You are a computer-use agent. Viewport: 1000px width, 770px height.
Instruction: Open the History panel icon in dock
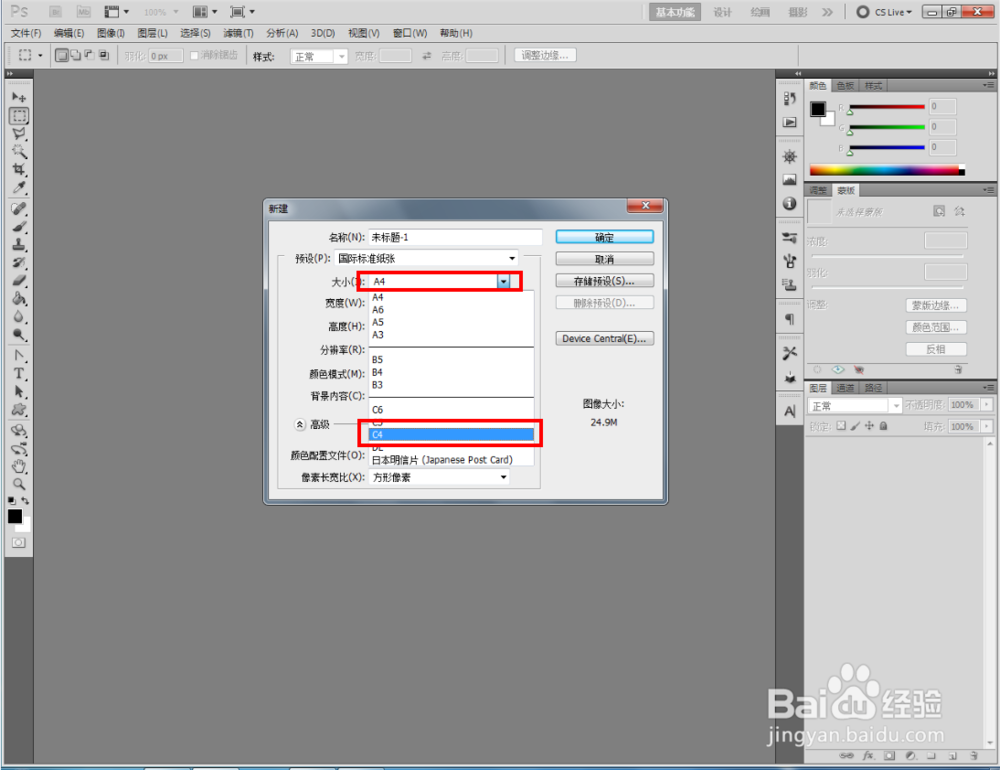point(790,98)
